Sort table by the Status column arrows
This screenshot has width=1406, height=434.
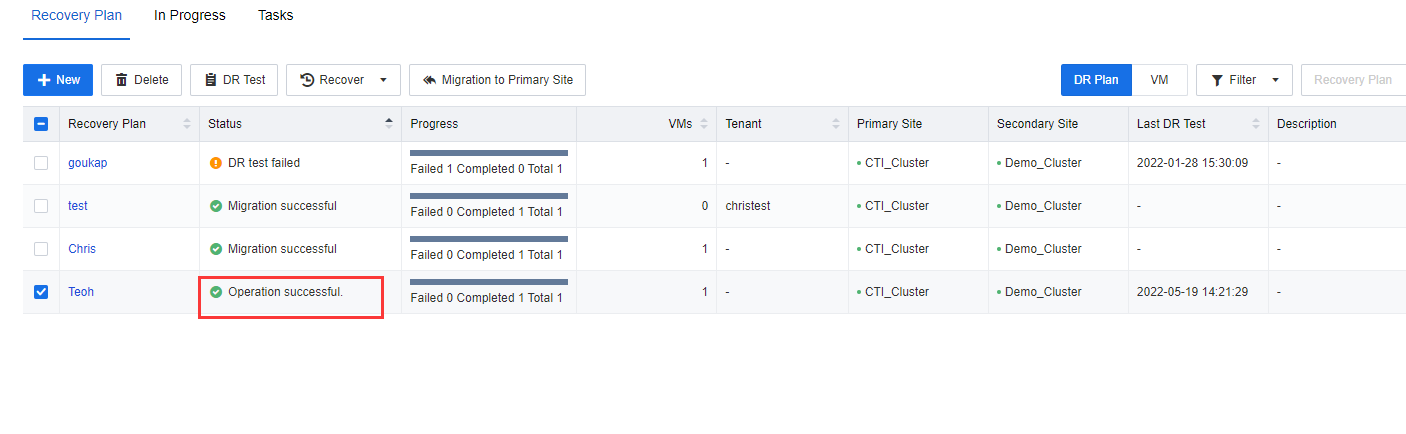tap(389, 124)
